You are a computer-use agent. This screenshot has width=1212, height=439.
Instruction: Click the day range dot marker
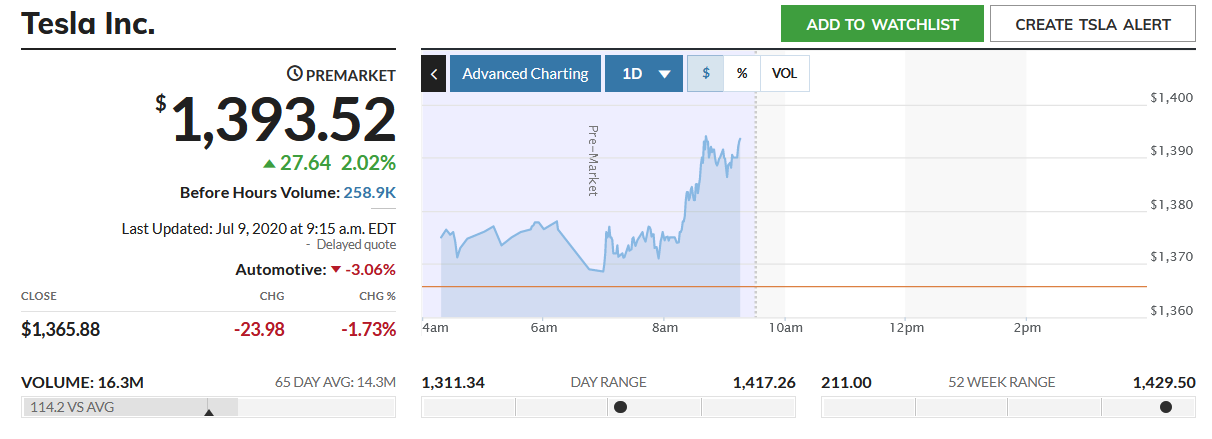tap(620, 407)
